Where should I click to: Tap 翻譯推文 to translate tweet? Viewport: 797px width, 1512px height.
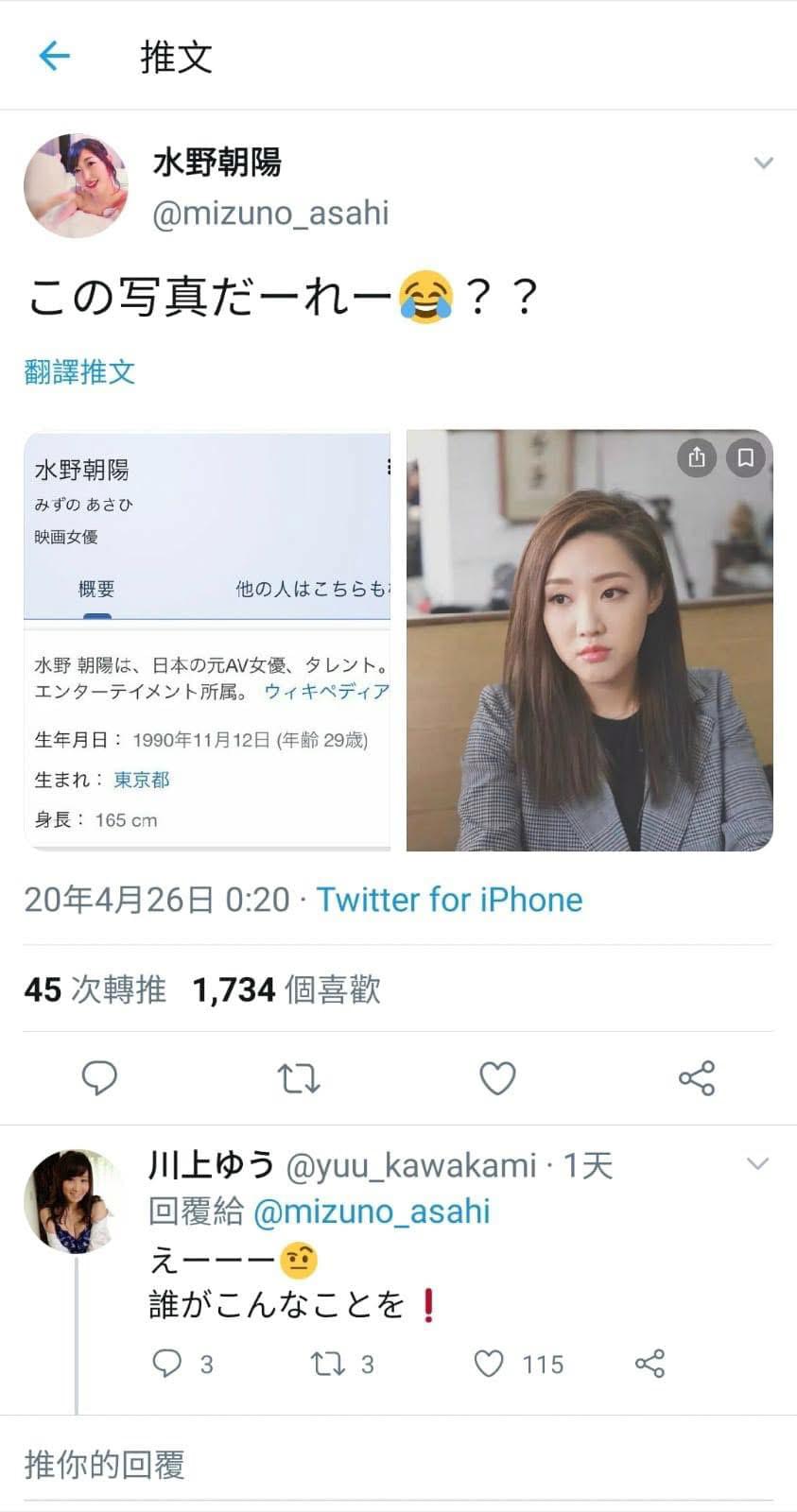(79, 371)
